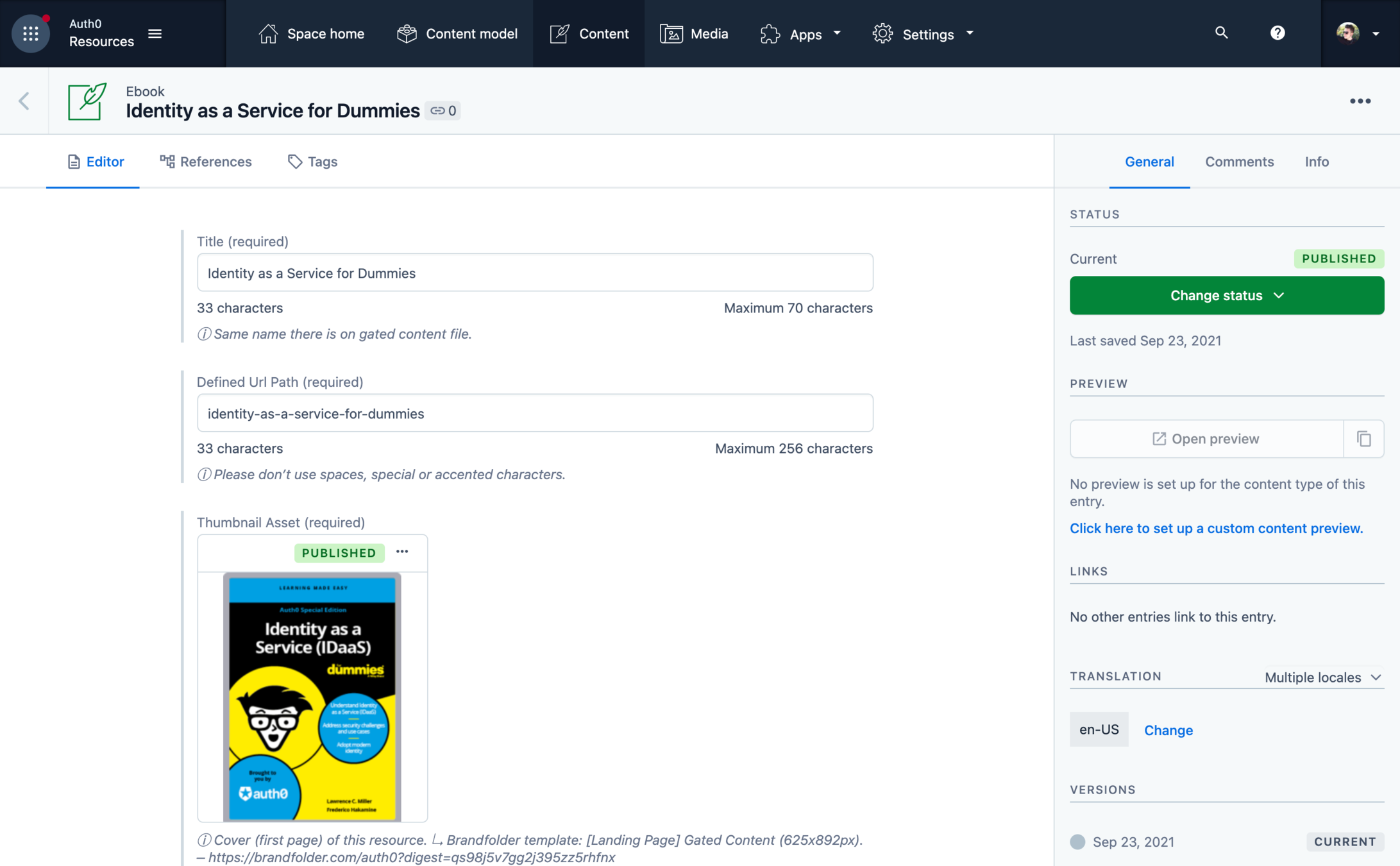Go back using the left chevron
The image size is (1400, 866).
pos(24,101)
